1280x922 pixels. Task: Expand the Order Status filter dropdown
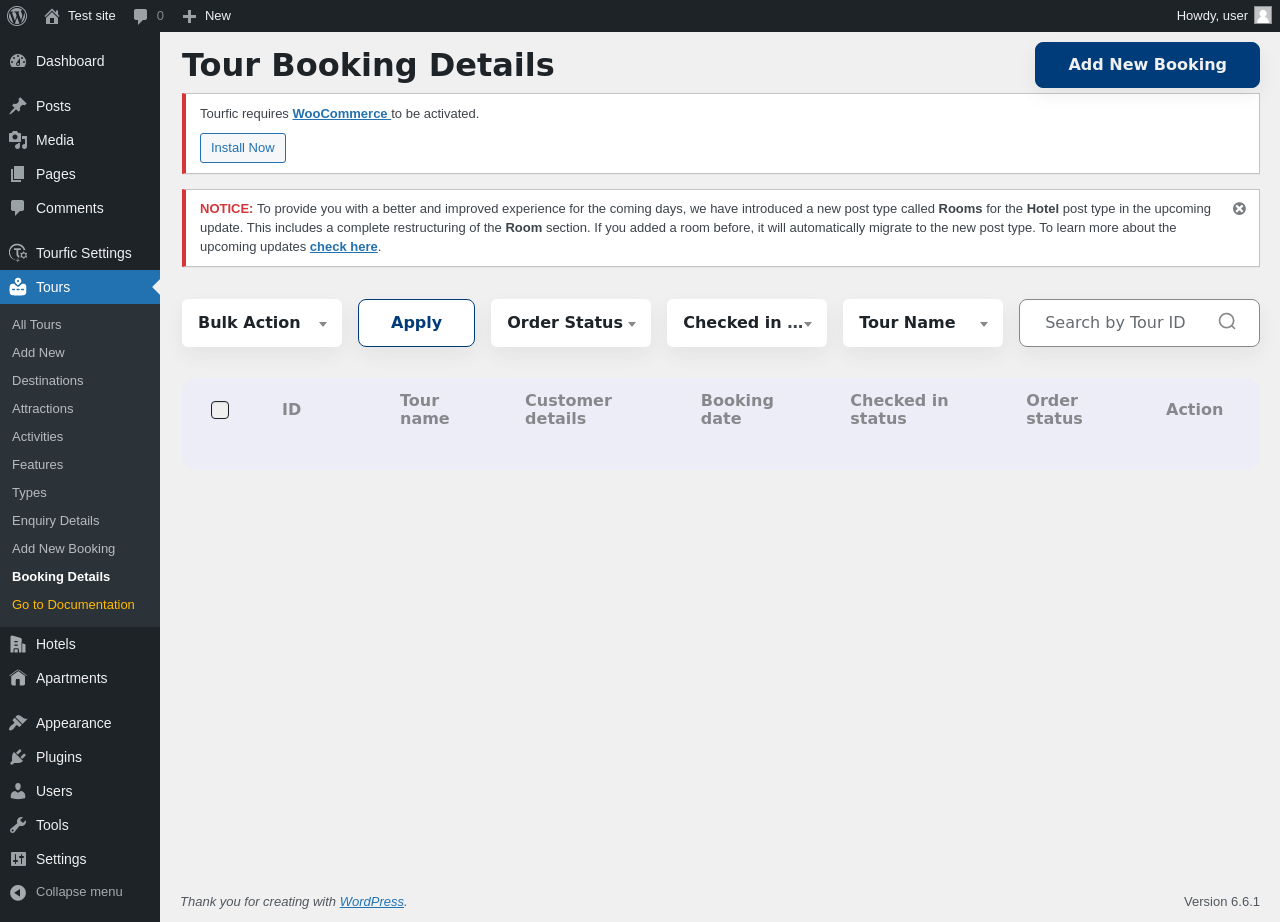pyautogui.click(x=571, y=323)
